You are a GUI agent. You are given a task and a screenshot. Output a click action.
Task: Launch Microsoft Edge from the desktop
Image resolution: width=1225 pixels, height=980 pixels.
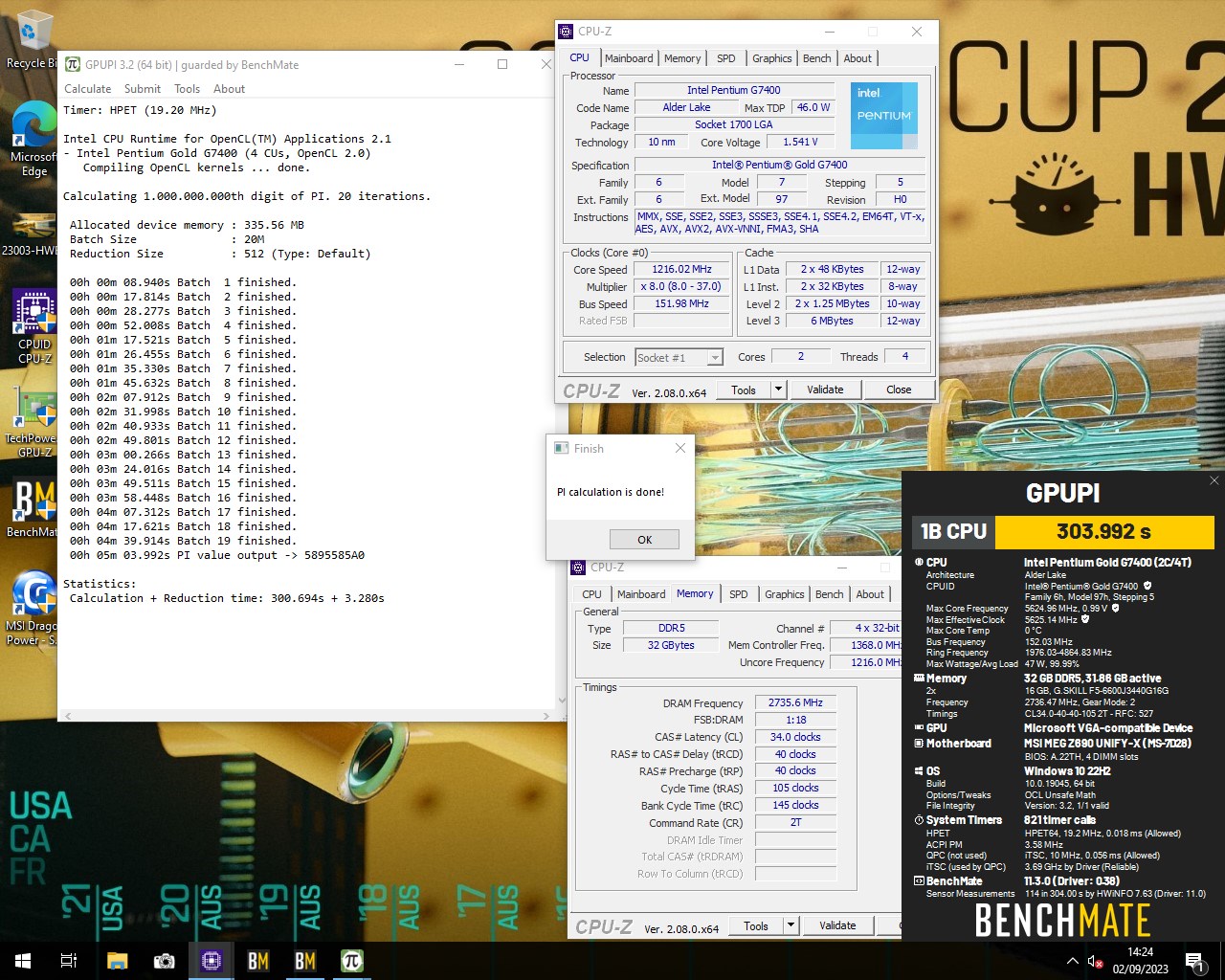pos(33,139)
